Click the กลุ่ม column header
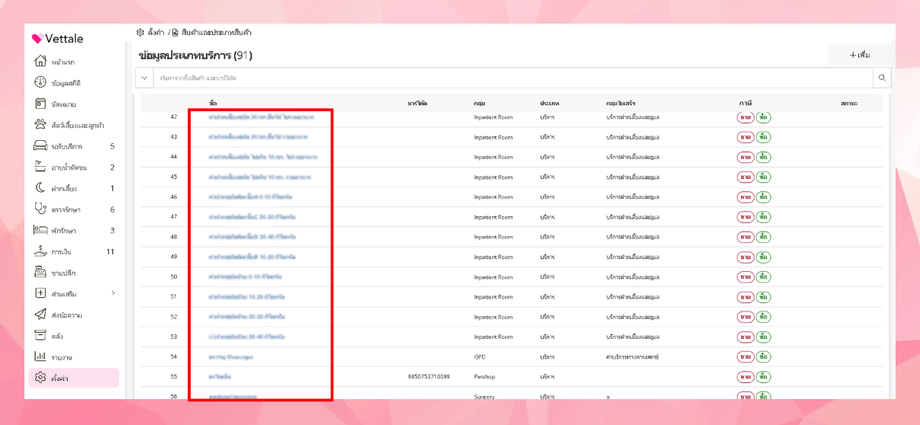 pyautogui.click(x=479, y=103)
